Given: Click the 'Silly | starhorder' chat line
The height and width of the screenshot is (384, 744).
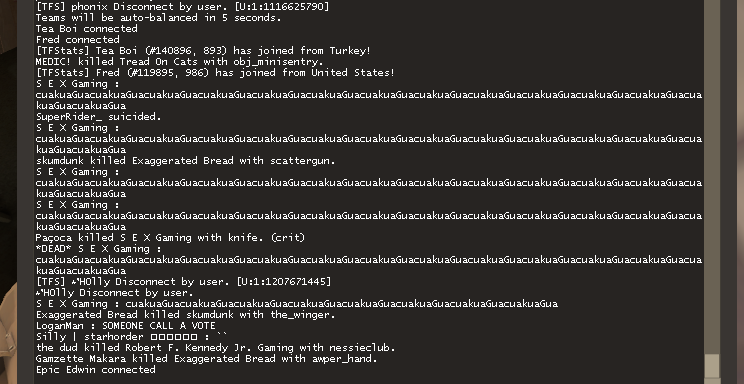Looking at the screenshot, I should [x=131, y=337].
